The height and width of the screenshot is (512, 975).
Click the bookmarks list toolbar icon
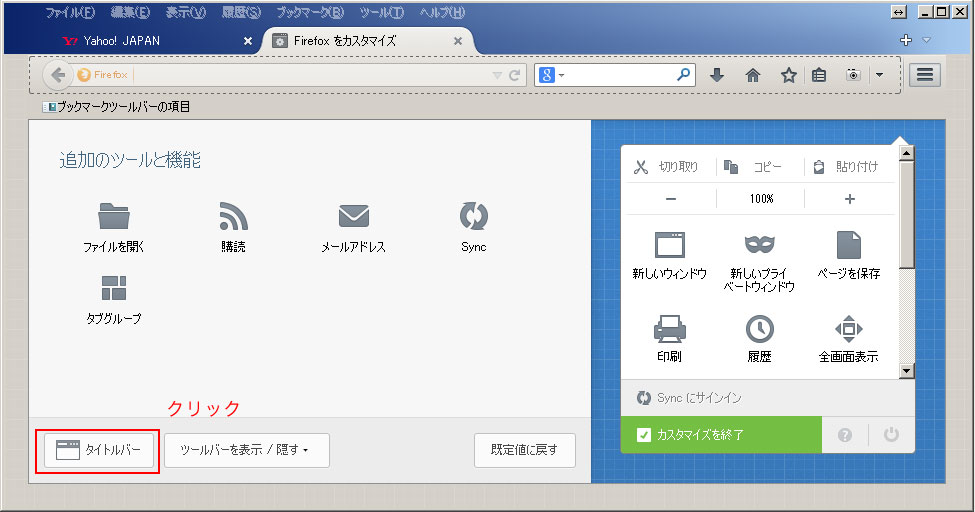[x=820, y=75]
